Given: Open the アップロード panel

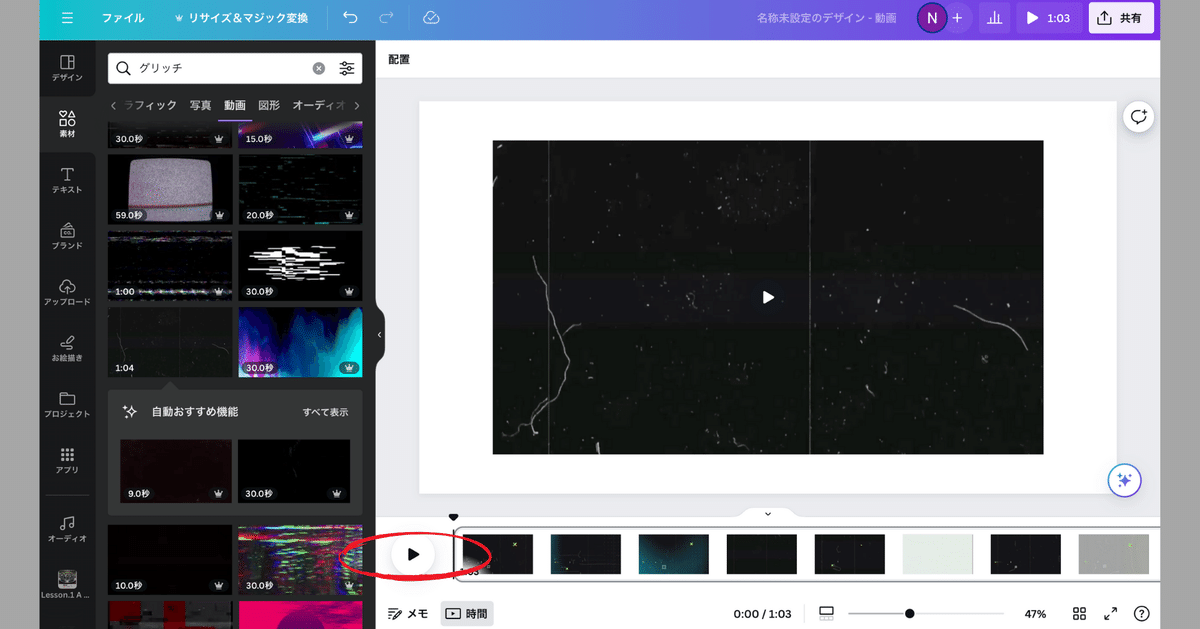Looking at the screenshot, I should tap(68, 292).
